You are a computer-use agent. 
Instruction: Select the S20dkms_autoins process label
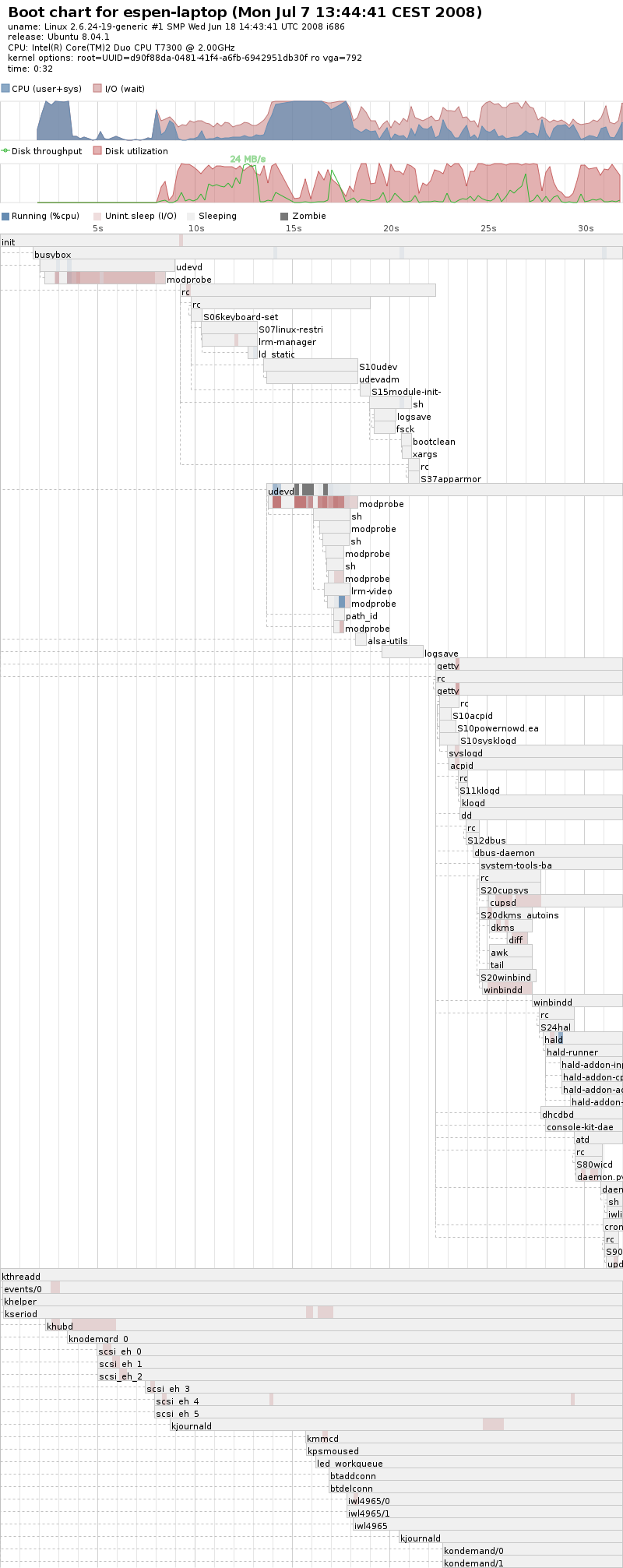[x=519, y=915]
